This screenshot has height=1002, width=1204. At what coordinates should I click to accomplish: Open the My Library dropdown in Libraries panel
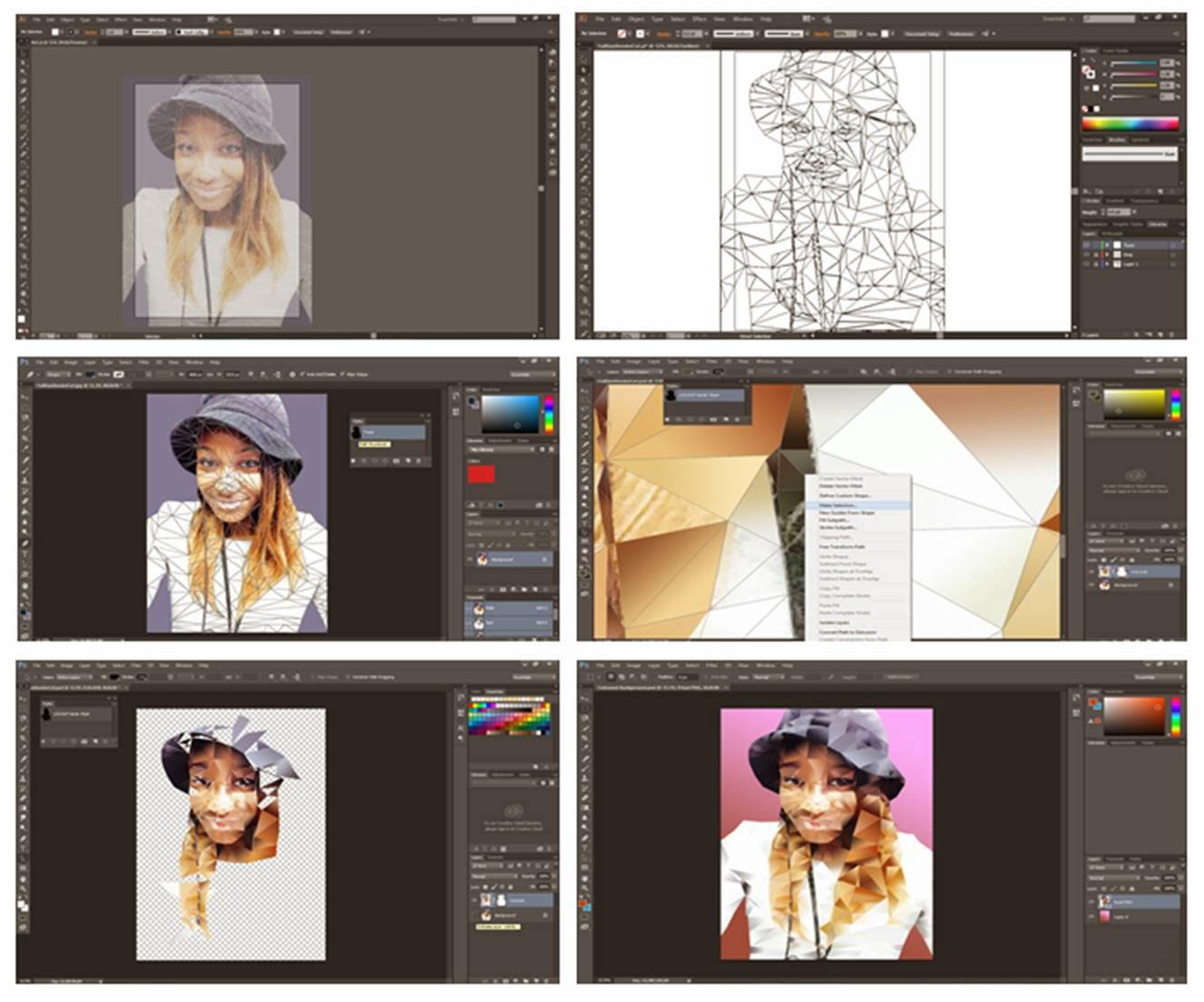[501, 449]
